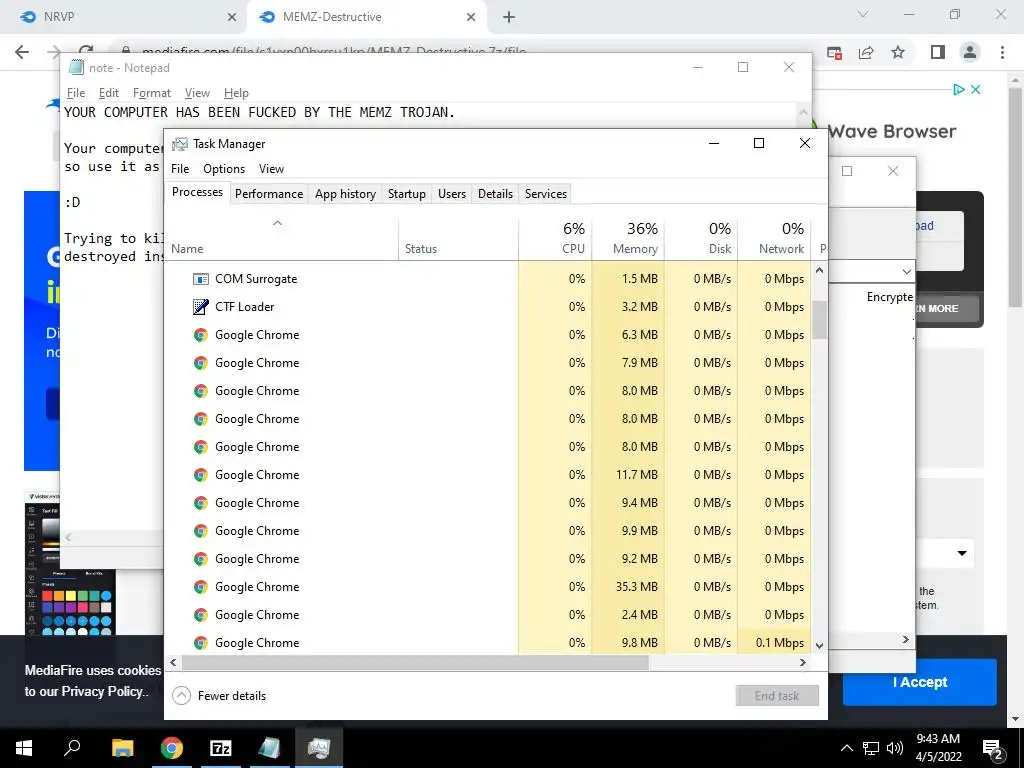Screen dimensions: 1024x768
Task: Open Chrome three-dot menu
Action: click(1002, 52)
